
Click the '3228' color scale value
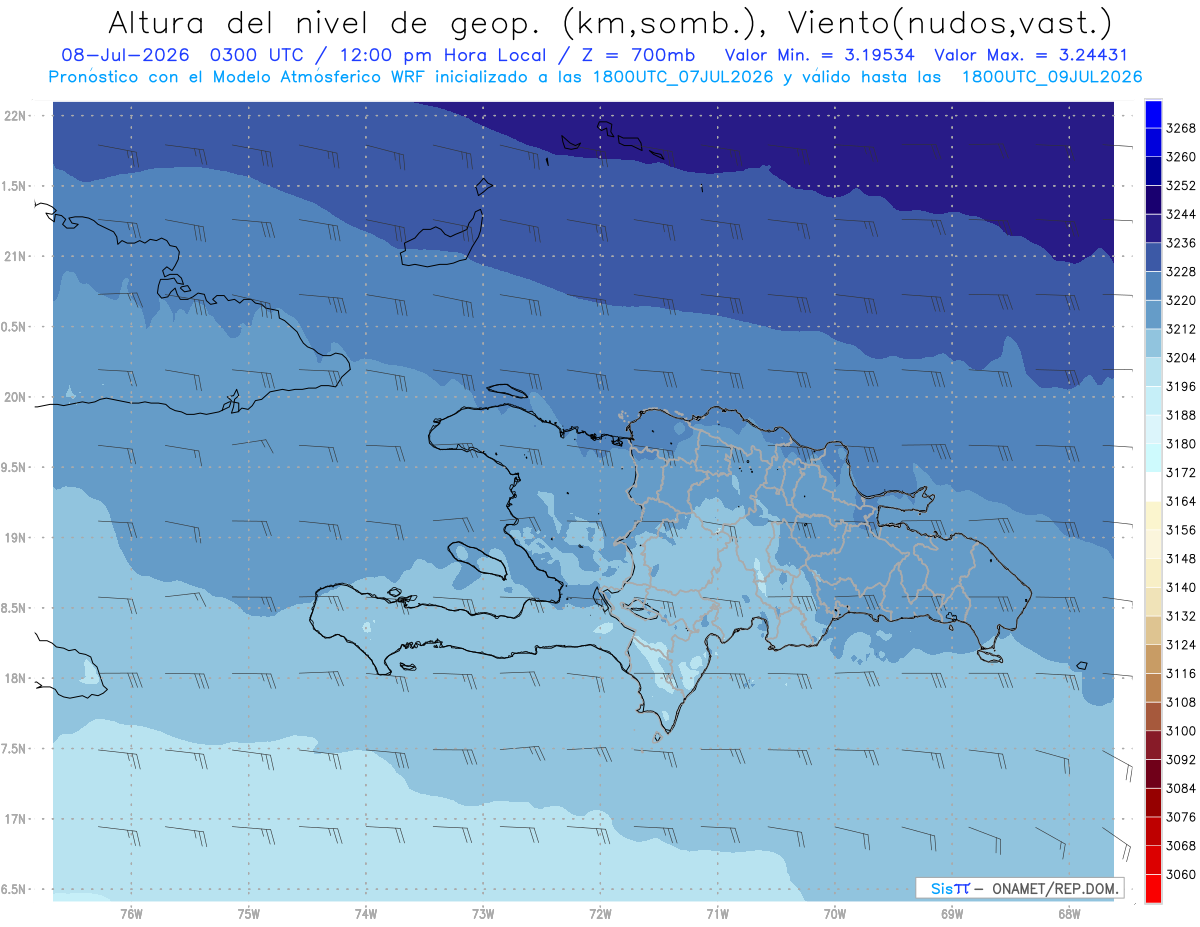tap(1181, 272)
